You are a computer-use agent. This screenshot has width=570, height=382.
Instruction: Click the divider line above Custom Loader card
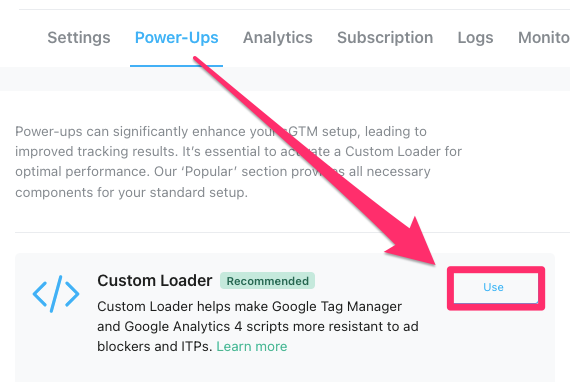[292, 232]
